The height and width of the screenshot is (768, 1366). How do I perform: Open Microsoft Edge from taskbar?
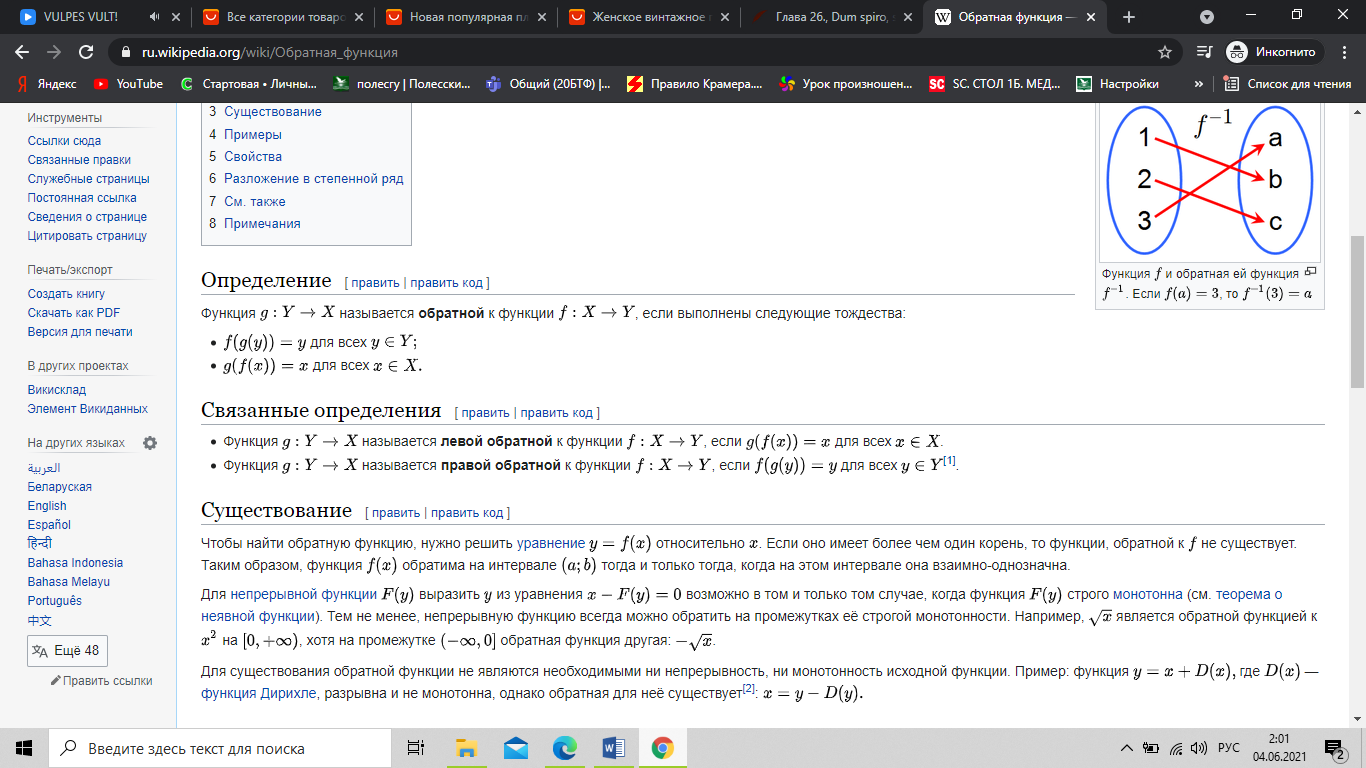[x=565, y=748]
